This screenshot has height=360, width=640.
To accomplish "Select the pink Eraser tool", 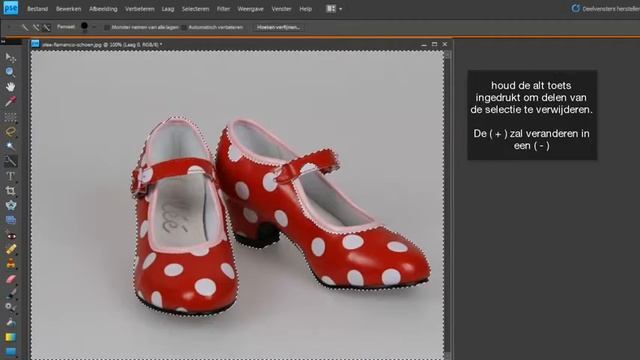I will click(10, 279).
